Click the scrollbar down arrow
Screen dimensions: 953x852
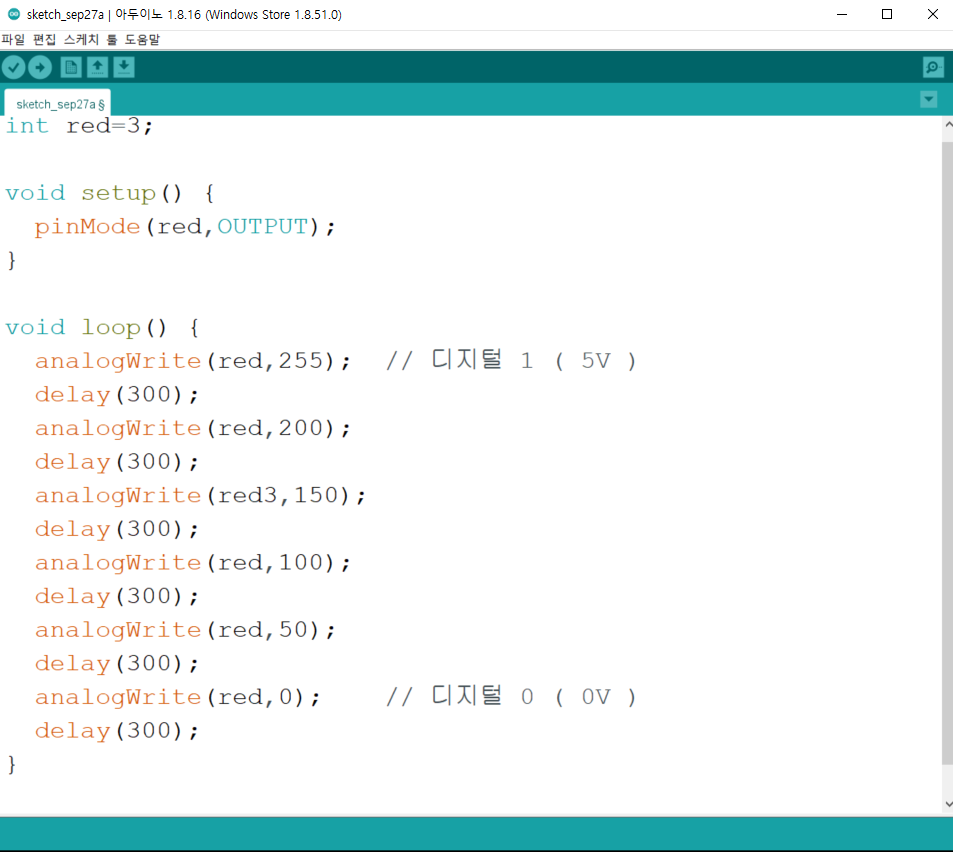(948, 804)
